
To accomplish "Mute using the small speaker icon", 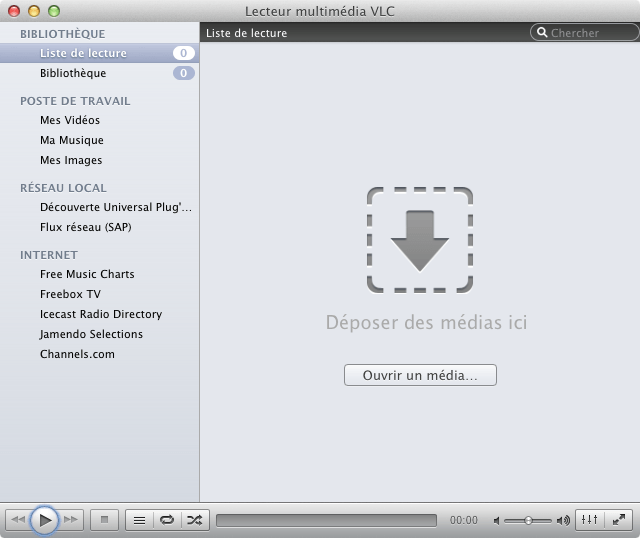I will (496, 521).
